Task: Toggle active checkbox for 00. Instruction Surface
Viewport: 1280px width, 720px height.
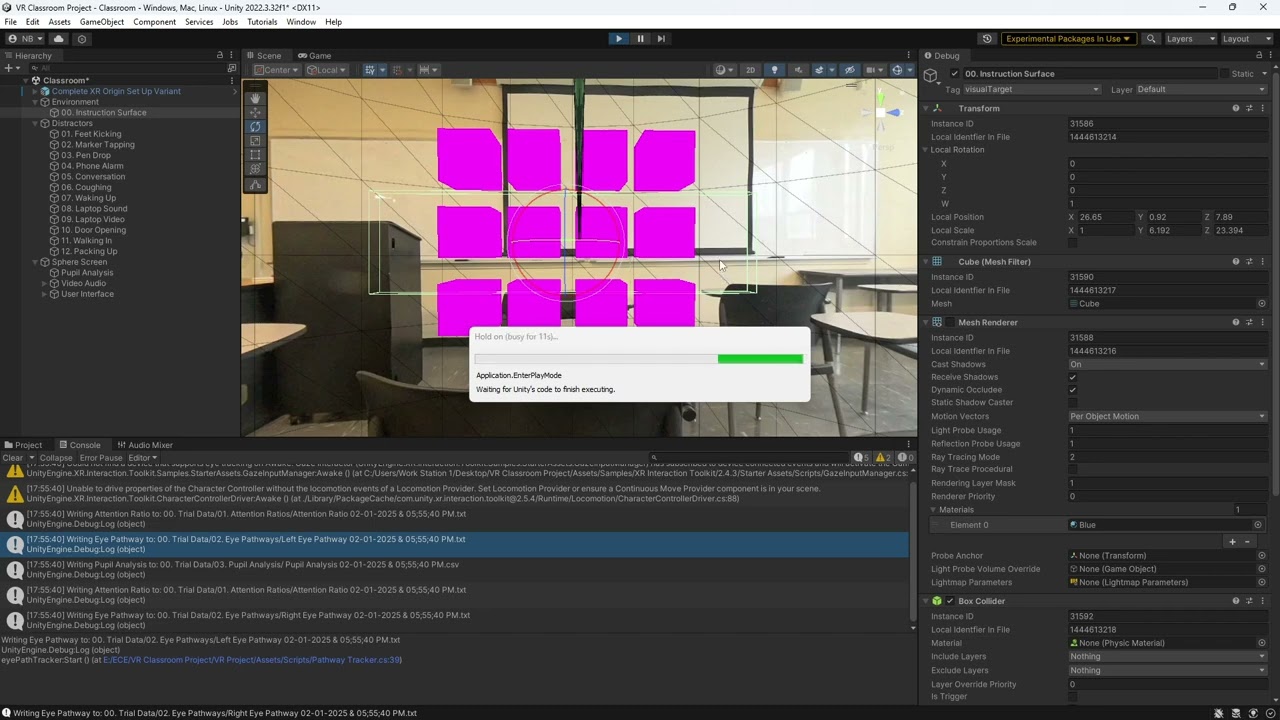Action: [955, 74]
